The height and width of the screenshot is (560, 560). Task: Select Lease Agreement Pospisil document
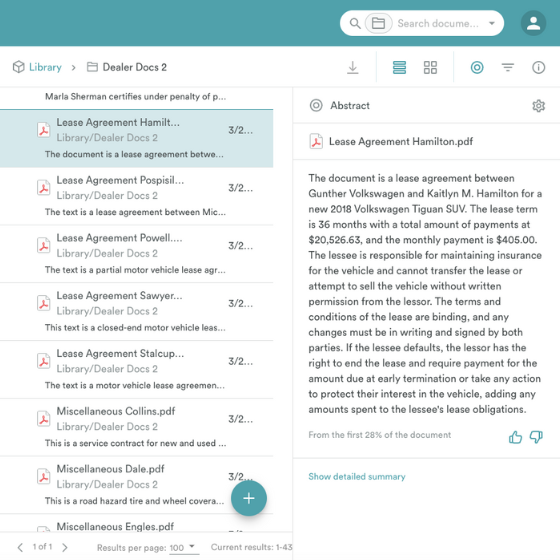click(x=136, y=196)
